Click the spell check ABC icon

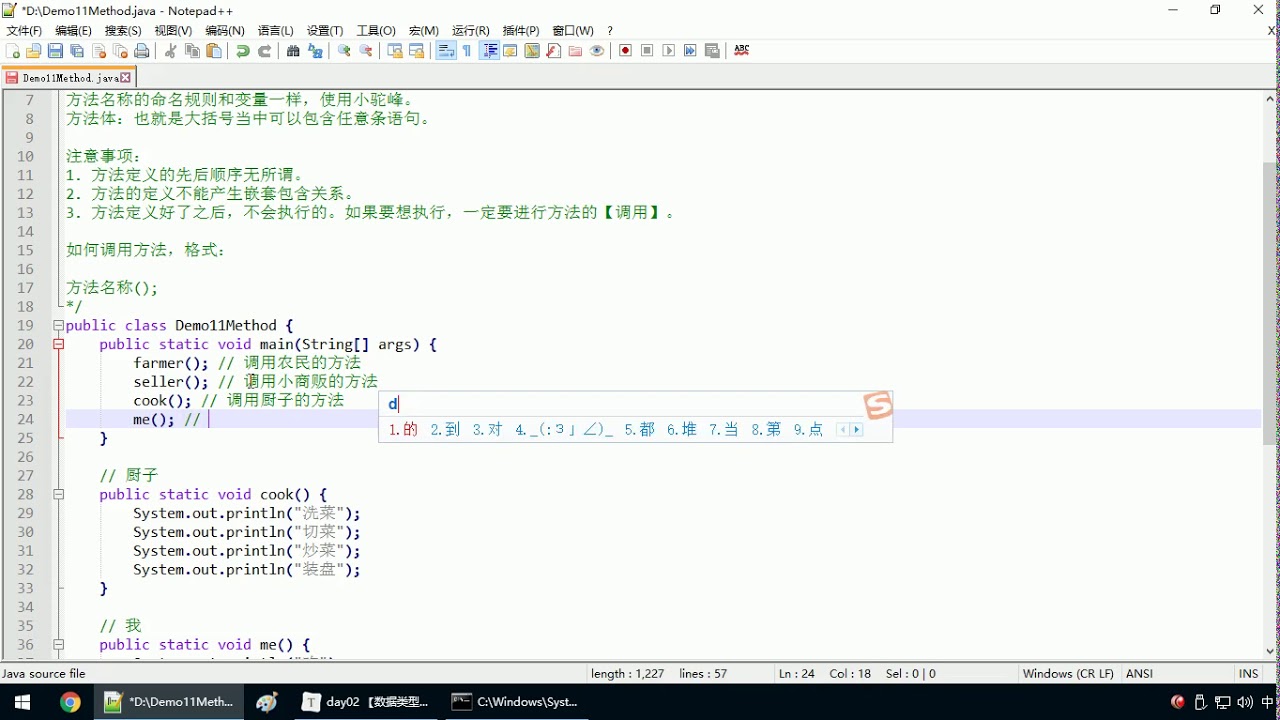742,50
